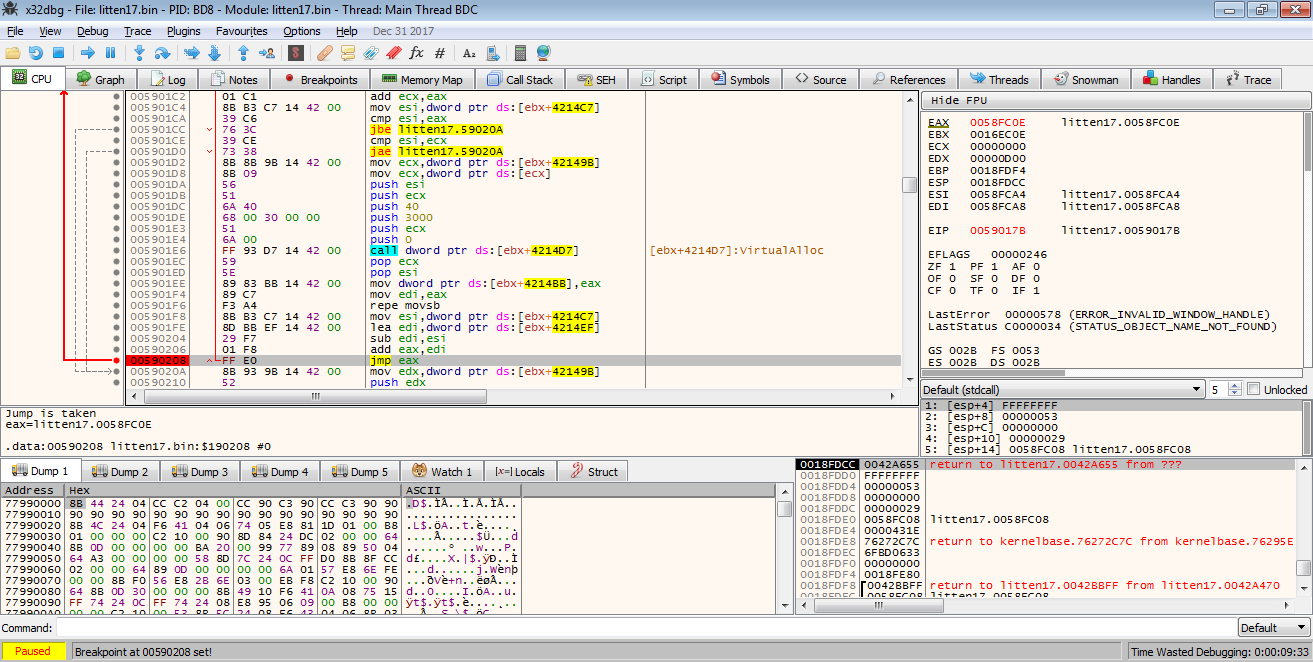Open the Default (stdcall) calling convention dropdown

(x=1062, y=389)
